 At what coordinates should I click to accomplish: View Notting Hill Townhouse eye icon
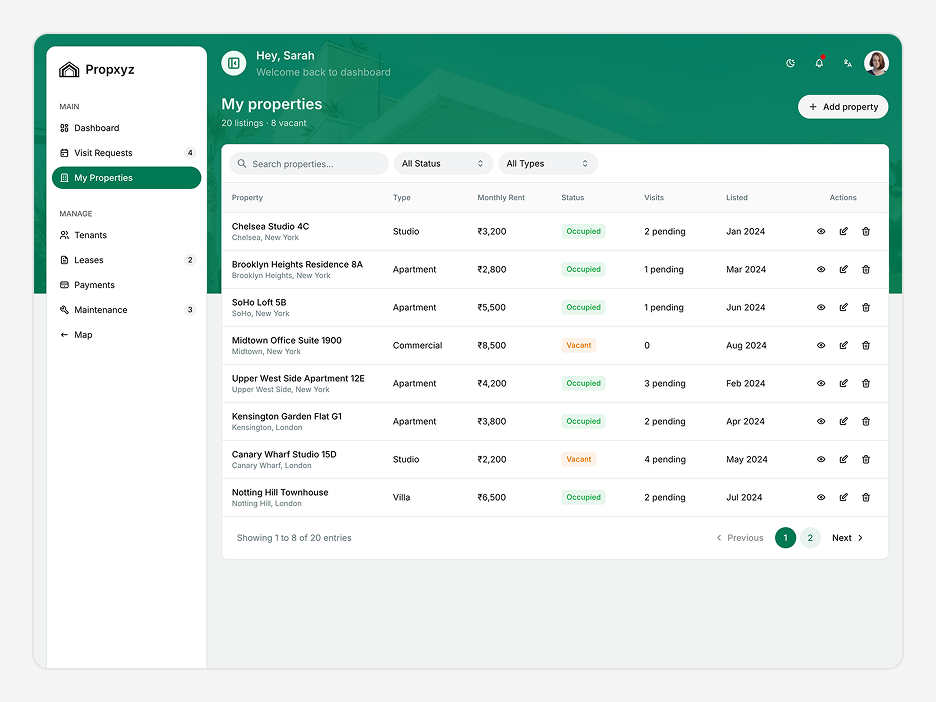(x=821, y=497)
